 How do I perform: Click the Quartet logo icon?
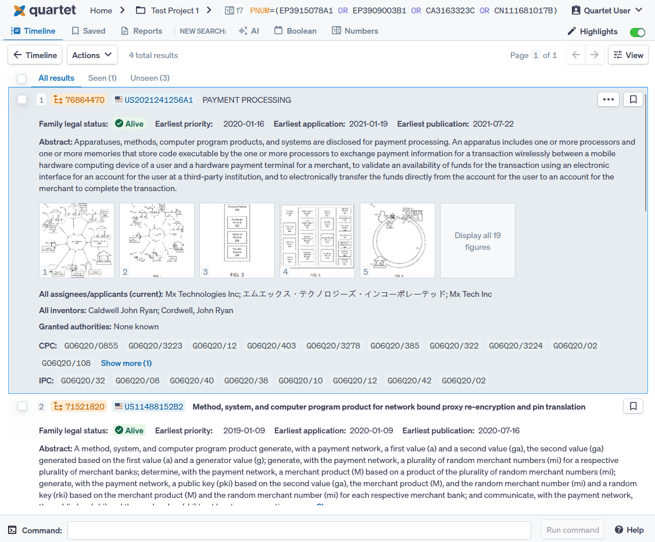tap(19, 10)
